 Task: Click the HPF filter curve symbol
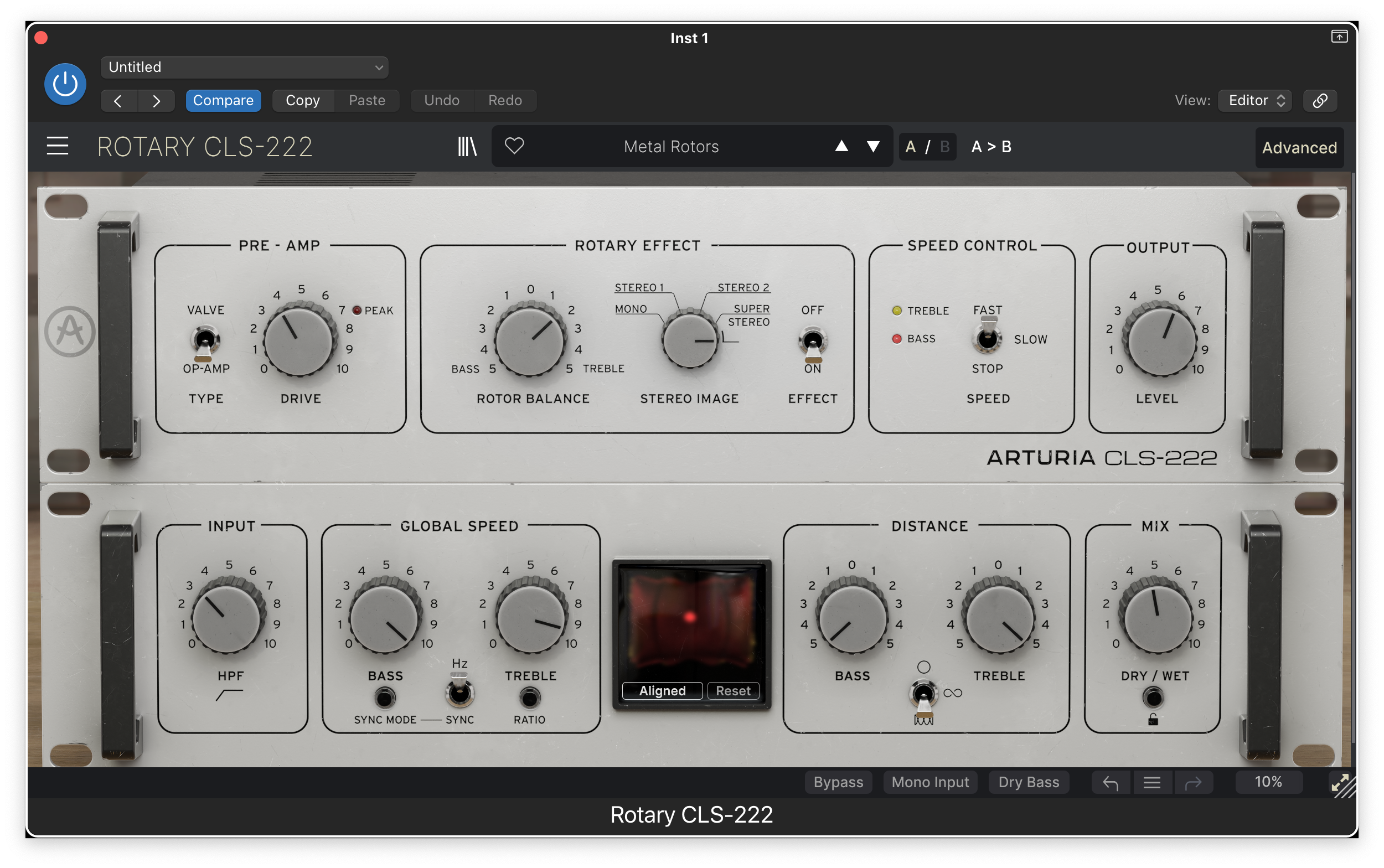[x=230, y=695]
